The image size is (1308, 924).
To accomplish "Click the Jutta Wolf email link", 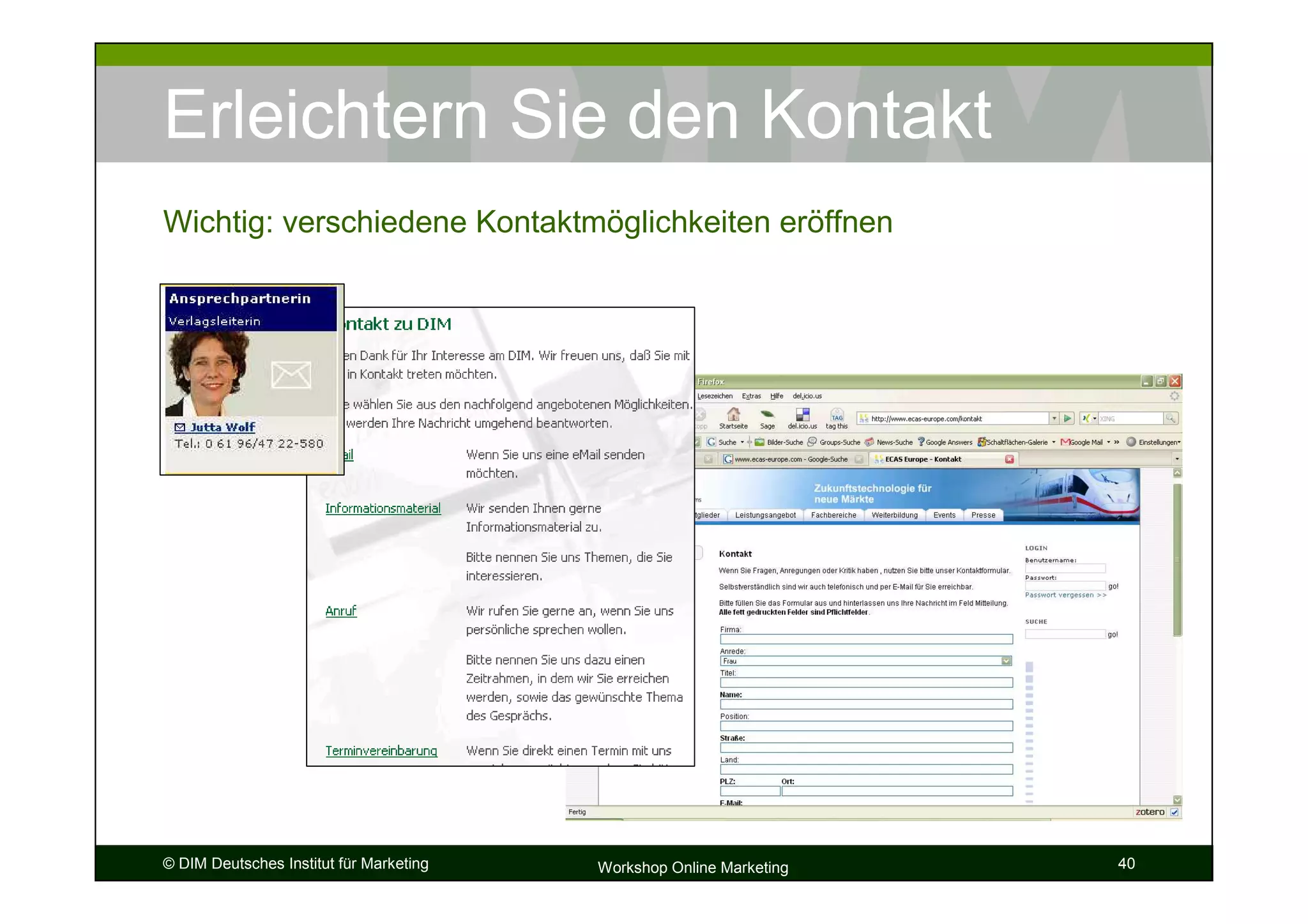I will [222, 427].
